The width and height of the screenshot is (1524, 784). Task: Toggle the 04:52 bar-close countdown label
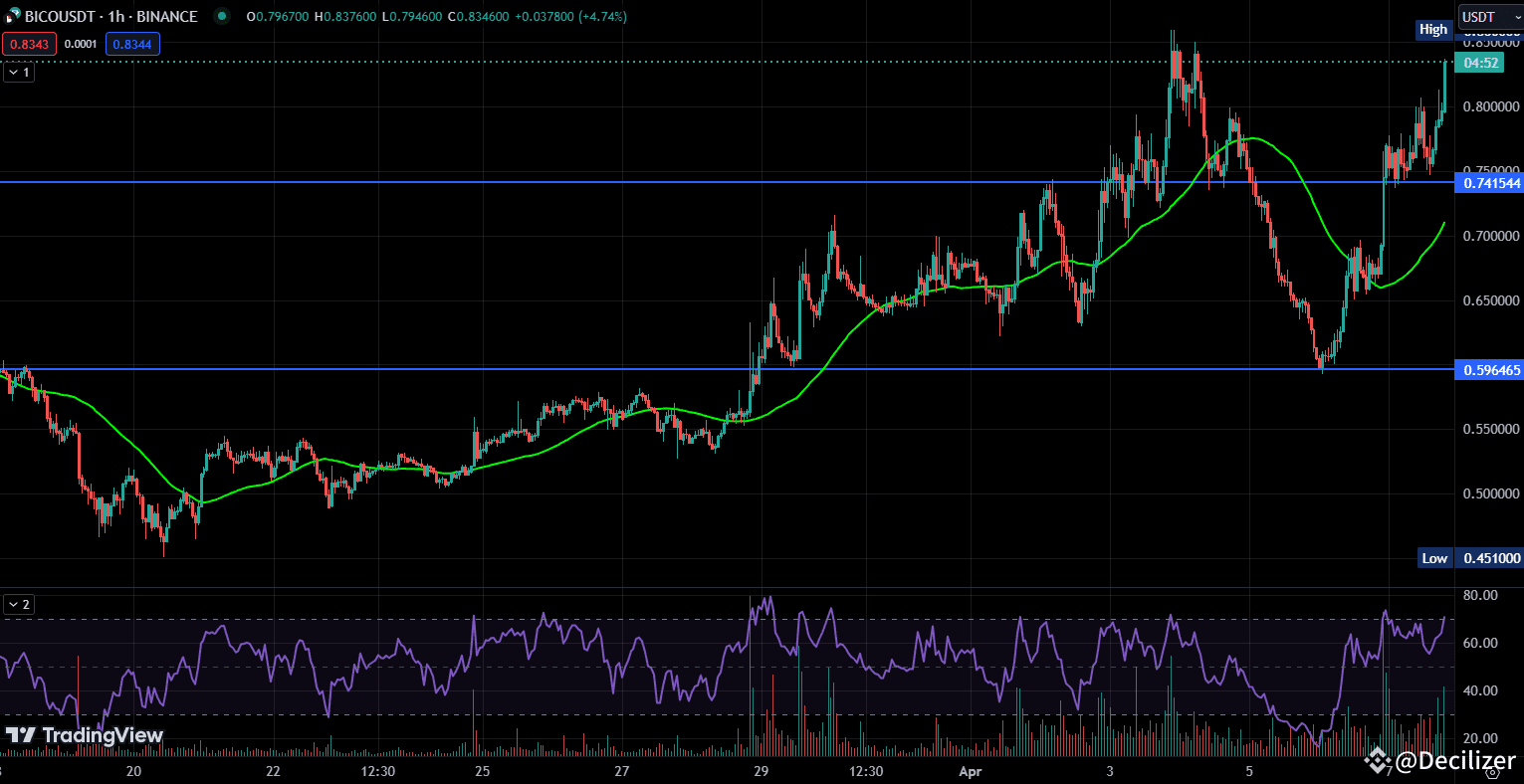[x=1479, y=62]
